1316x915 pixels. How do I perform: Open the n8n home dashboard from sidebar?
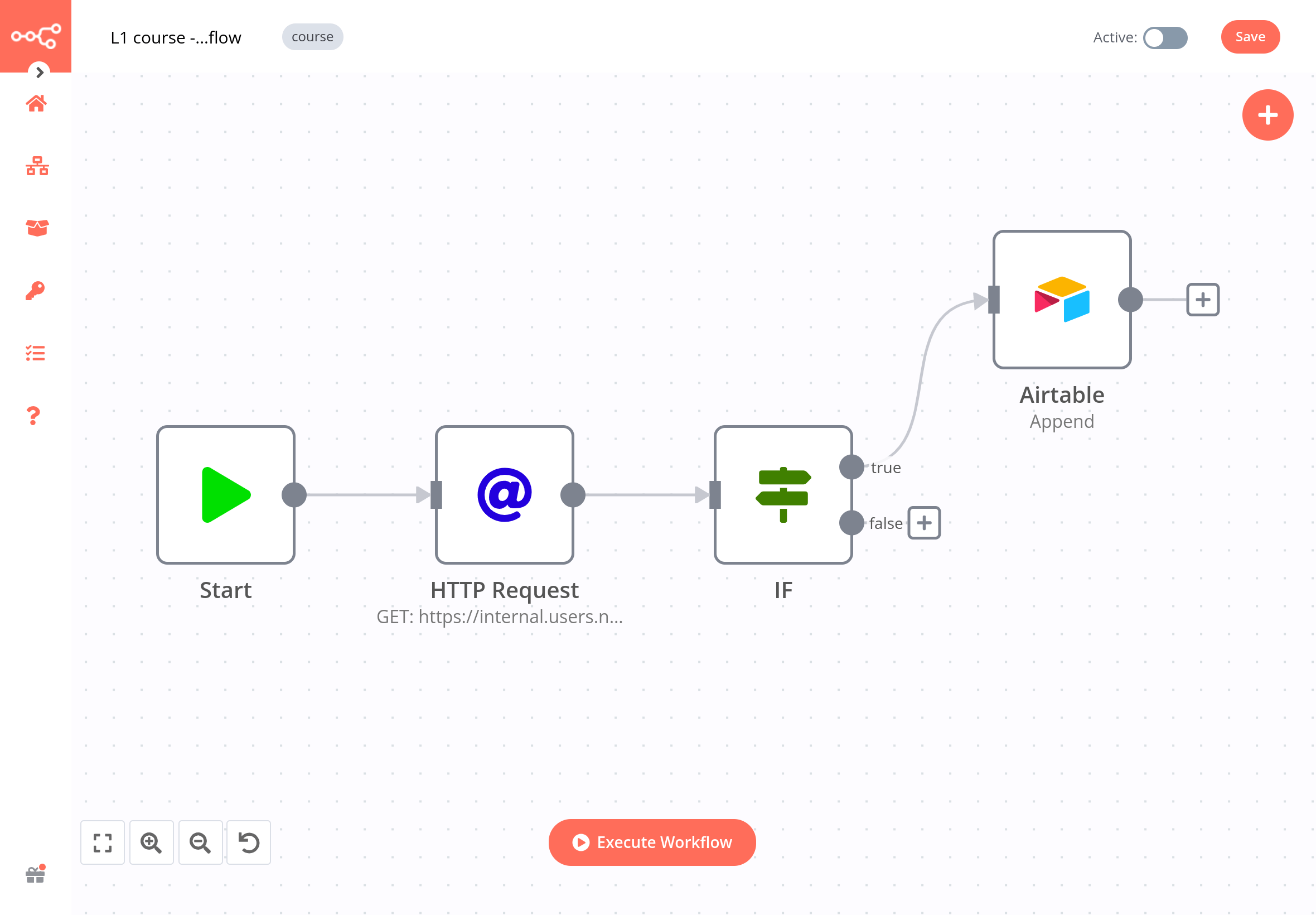pyautogui.click(x=36, y=103)
